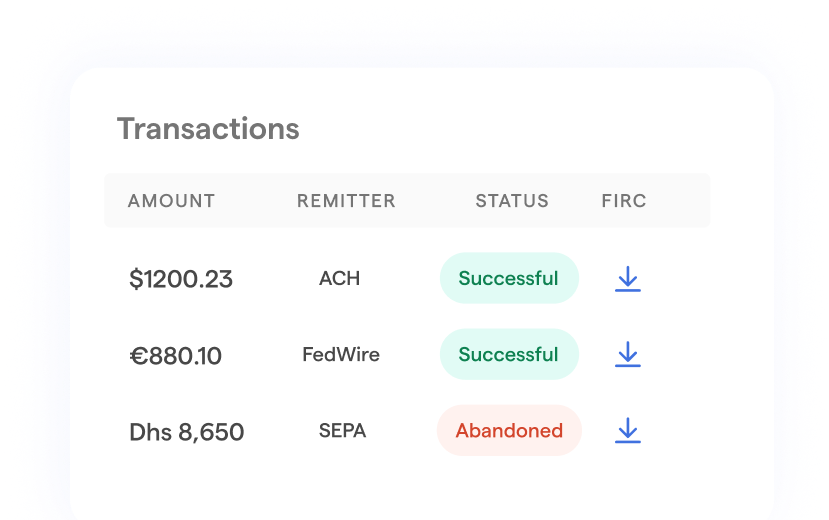Sort by the STATUS column header
Screen dimensions: 829x520
(512, 201)
